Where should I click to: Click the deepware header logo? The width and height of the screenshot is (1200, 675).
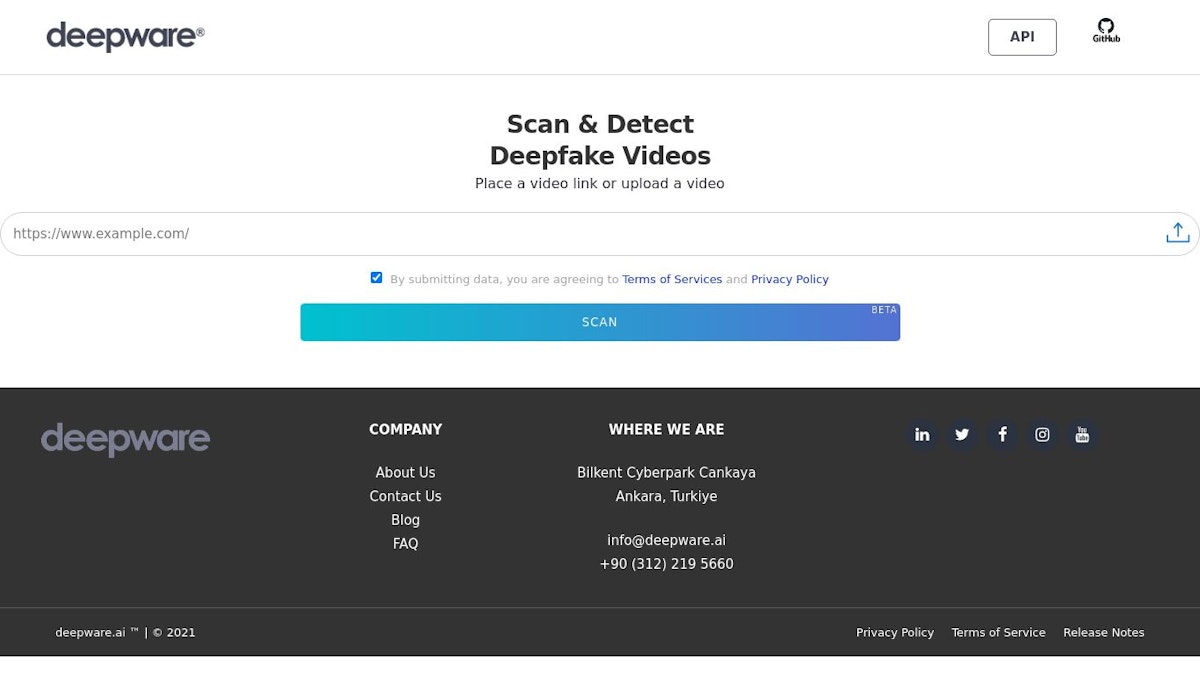point(125,37)
